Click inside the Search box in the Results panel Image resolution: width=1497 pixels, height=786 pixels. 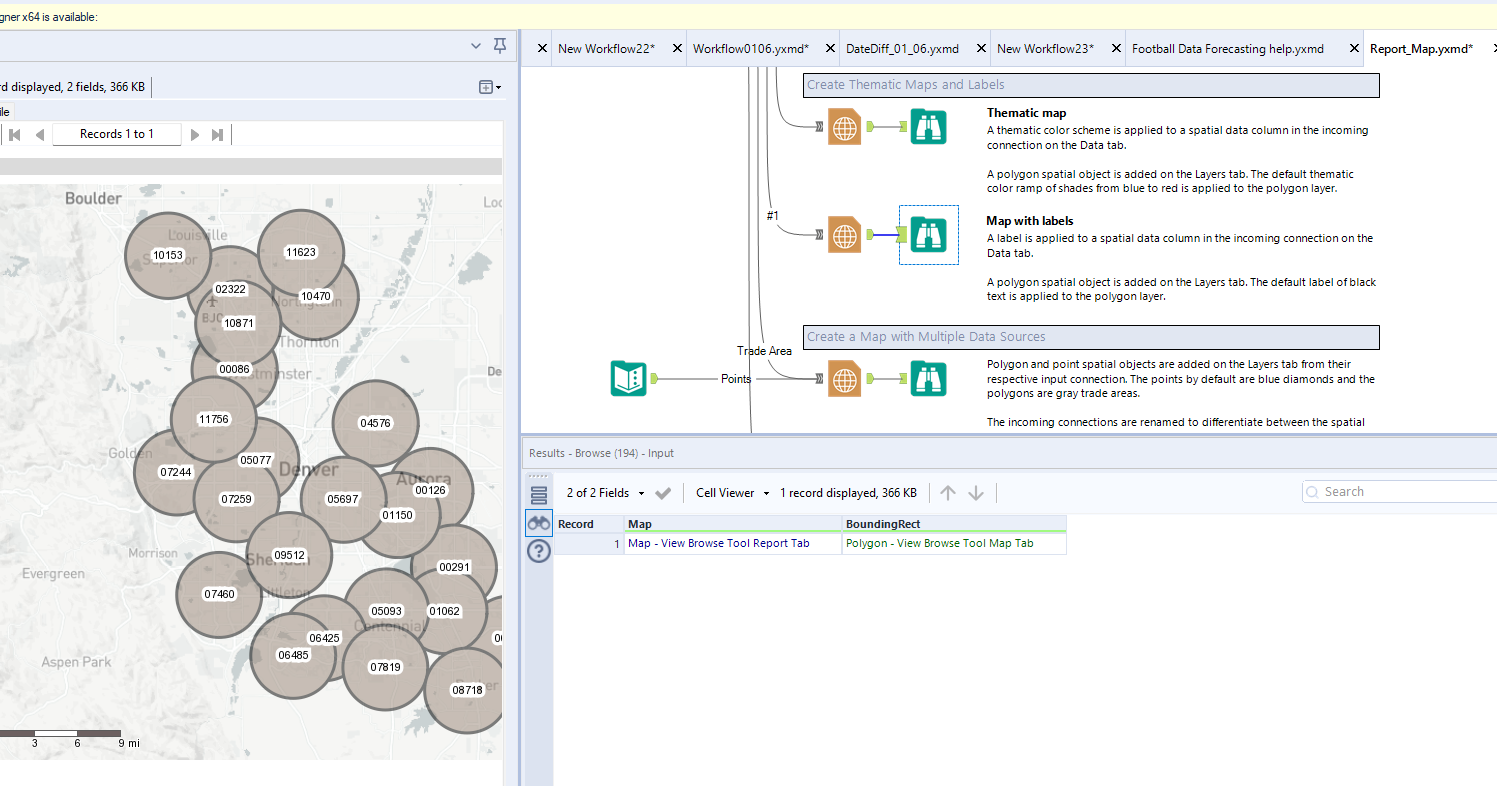(x=1400, y=491)
